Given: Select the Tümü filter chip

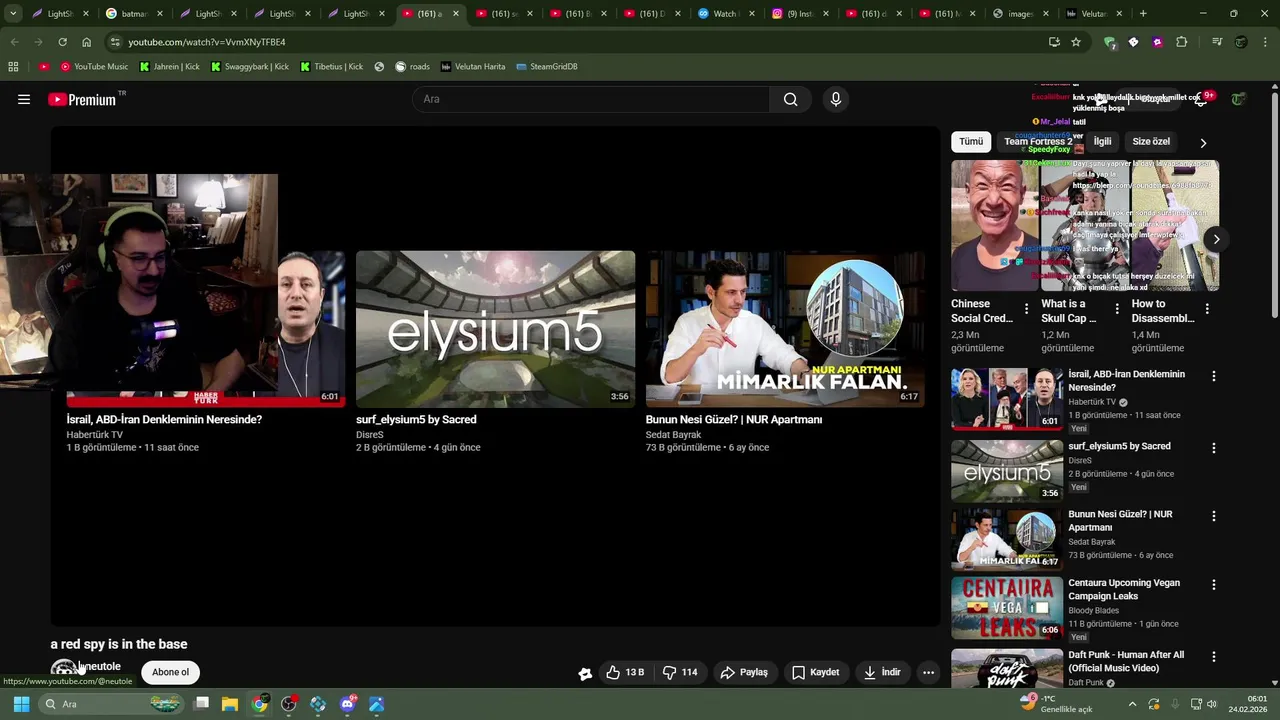Looking at the screenshot, I should coord(971,141).
